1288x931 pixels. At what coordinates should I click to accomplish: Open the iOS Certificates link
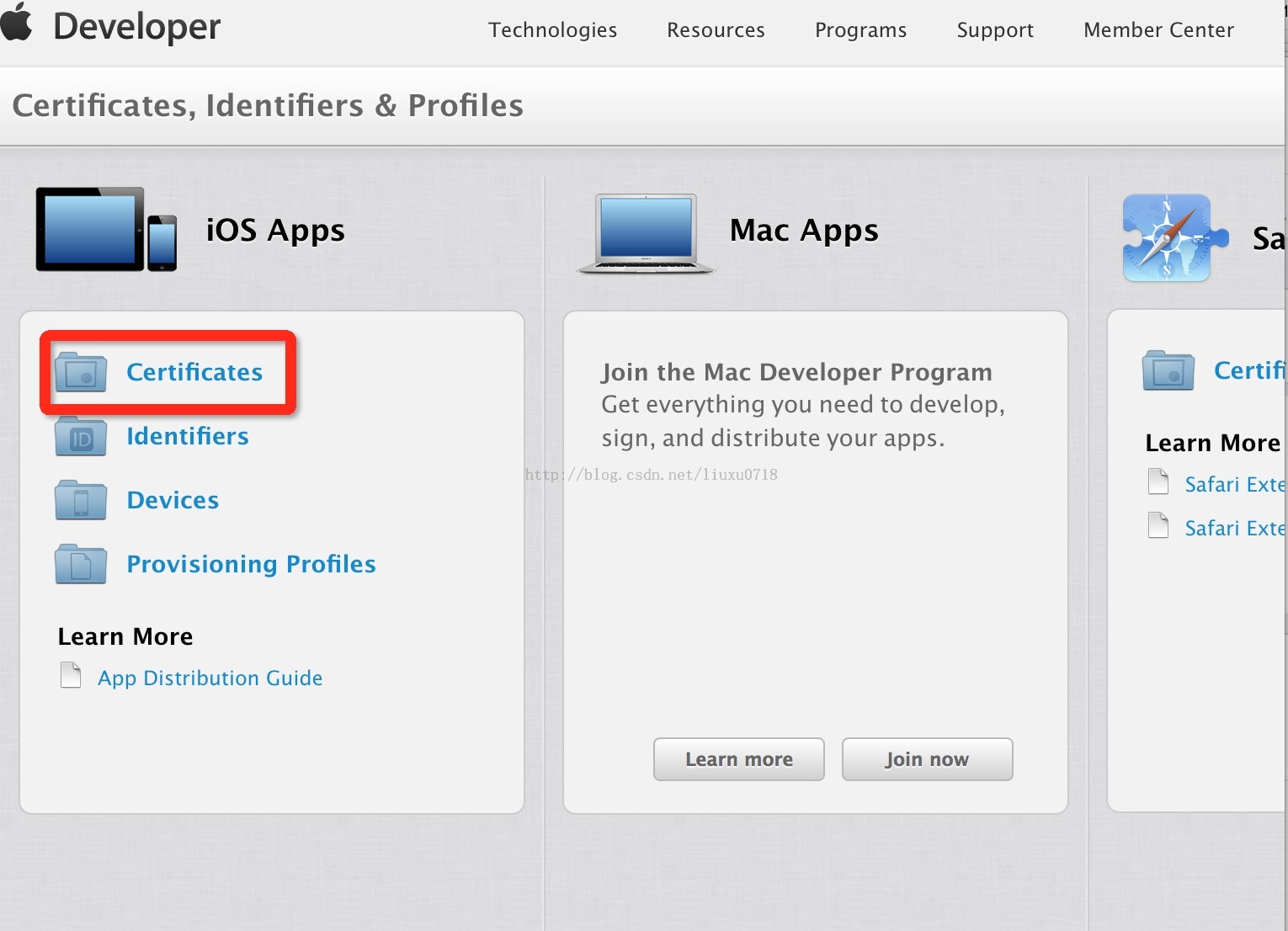coord(194,372)
